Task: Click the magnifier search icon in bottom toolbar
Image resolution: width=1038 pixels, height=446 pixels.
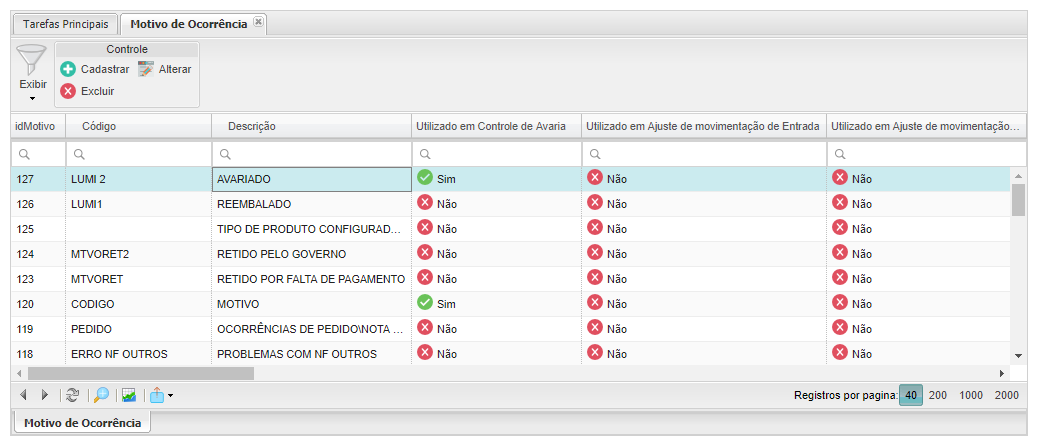Action: (x=101, y=395)
